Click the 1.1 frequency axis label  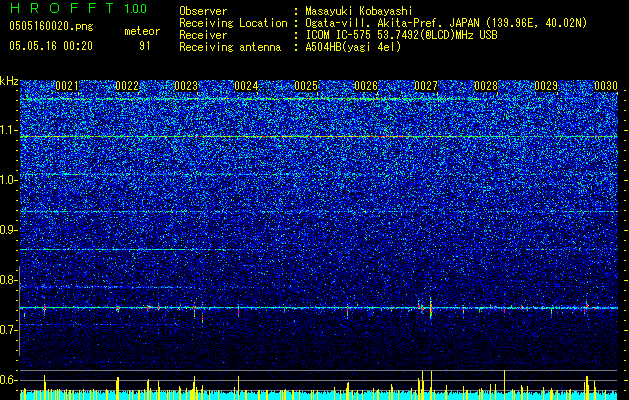click(8, 130)
